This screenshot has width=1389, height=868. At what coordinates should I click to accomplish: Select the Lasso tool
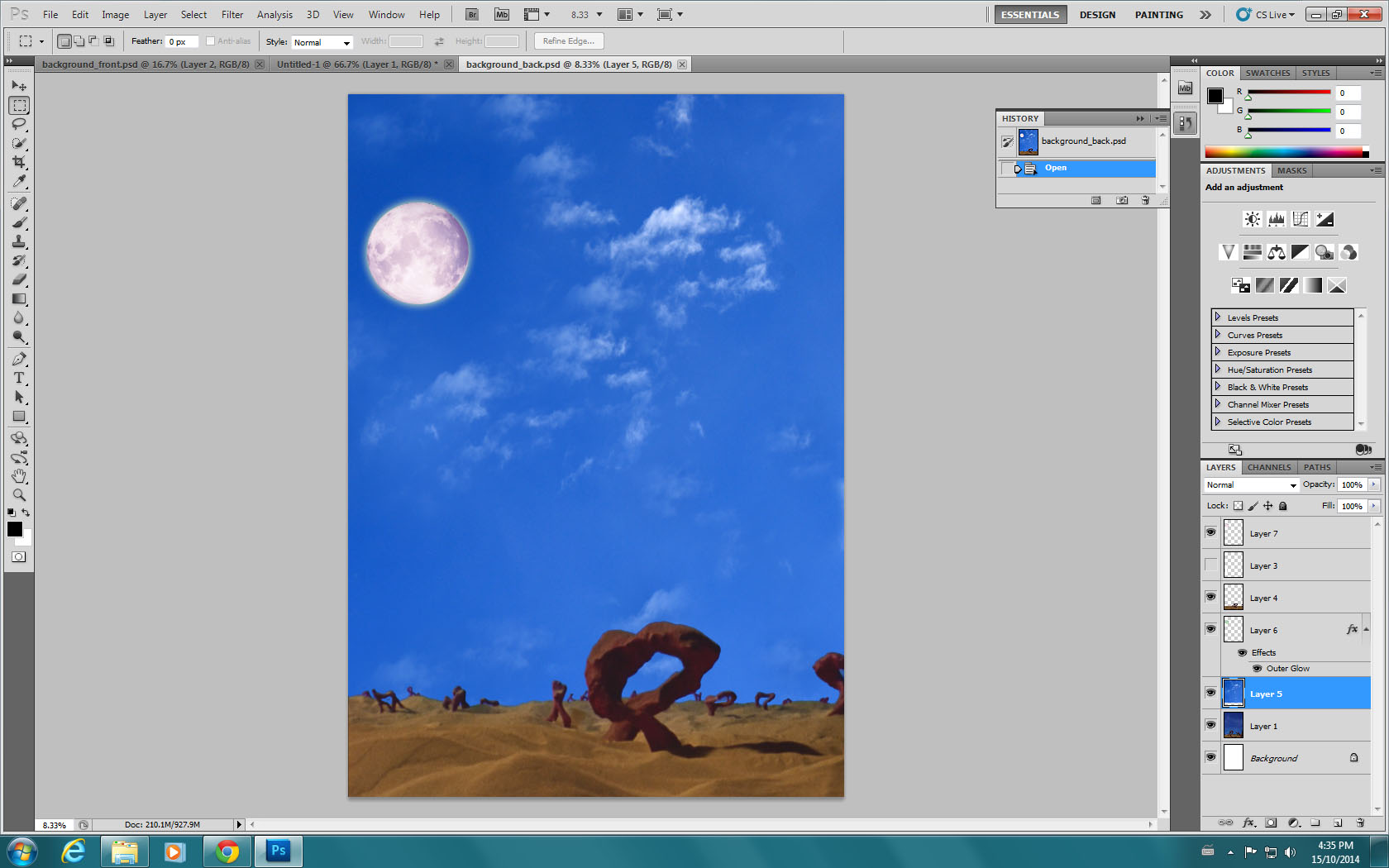click(x=19, y=124)
